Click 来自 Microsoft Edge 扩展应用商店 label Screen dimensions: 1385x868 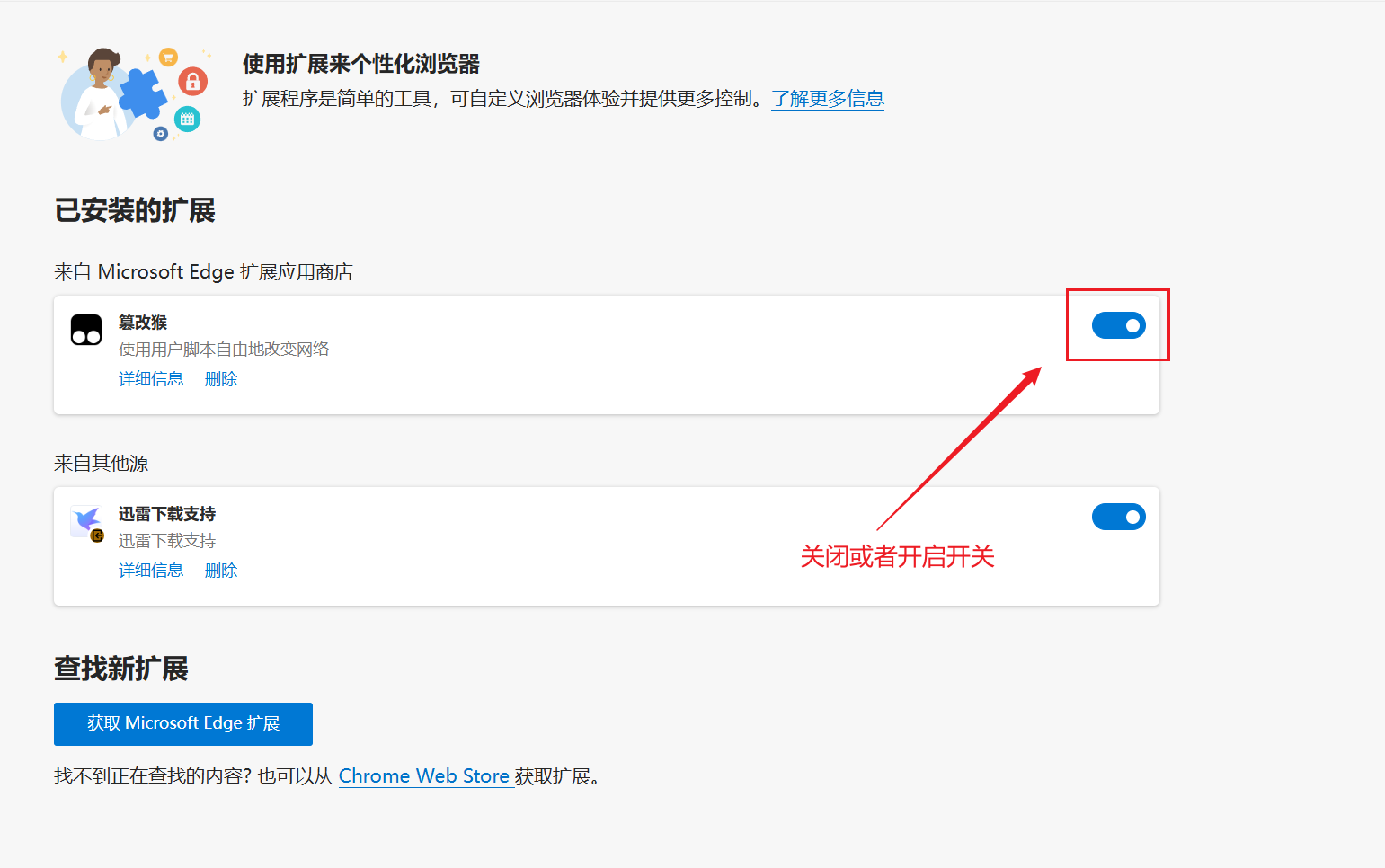pos(203,272)
